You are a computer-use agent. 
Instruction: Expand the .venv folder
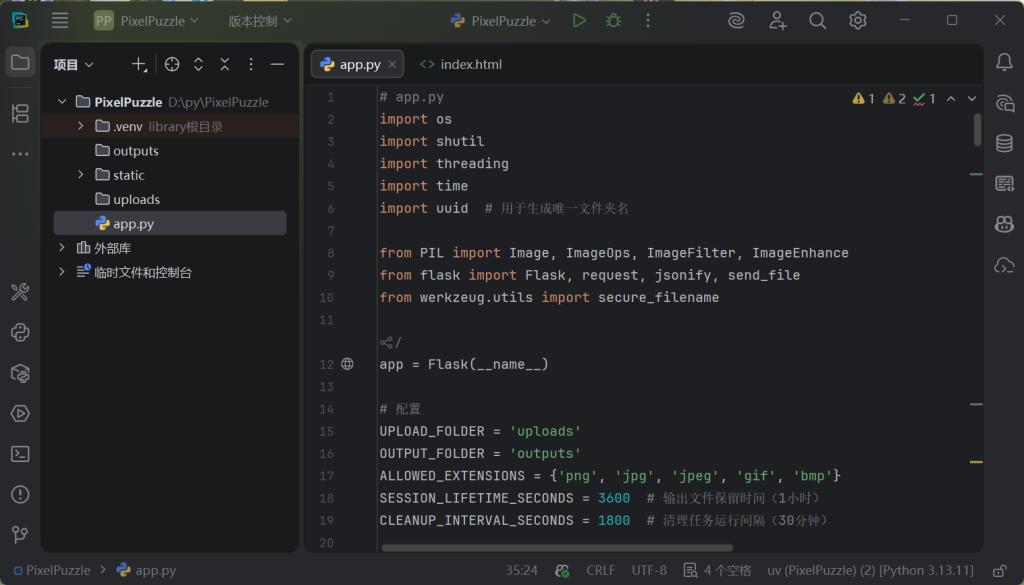(81, 126)
